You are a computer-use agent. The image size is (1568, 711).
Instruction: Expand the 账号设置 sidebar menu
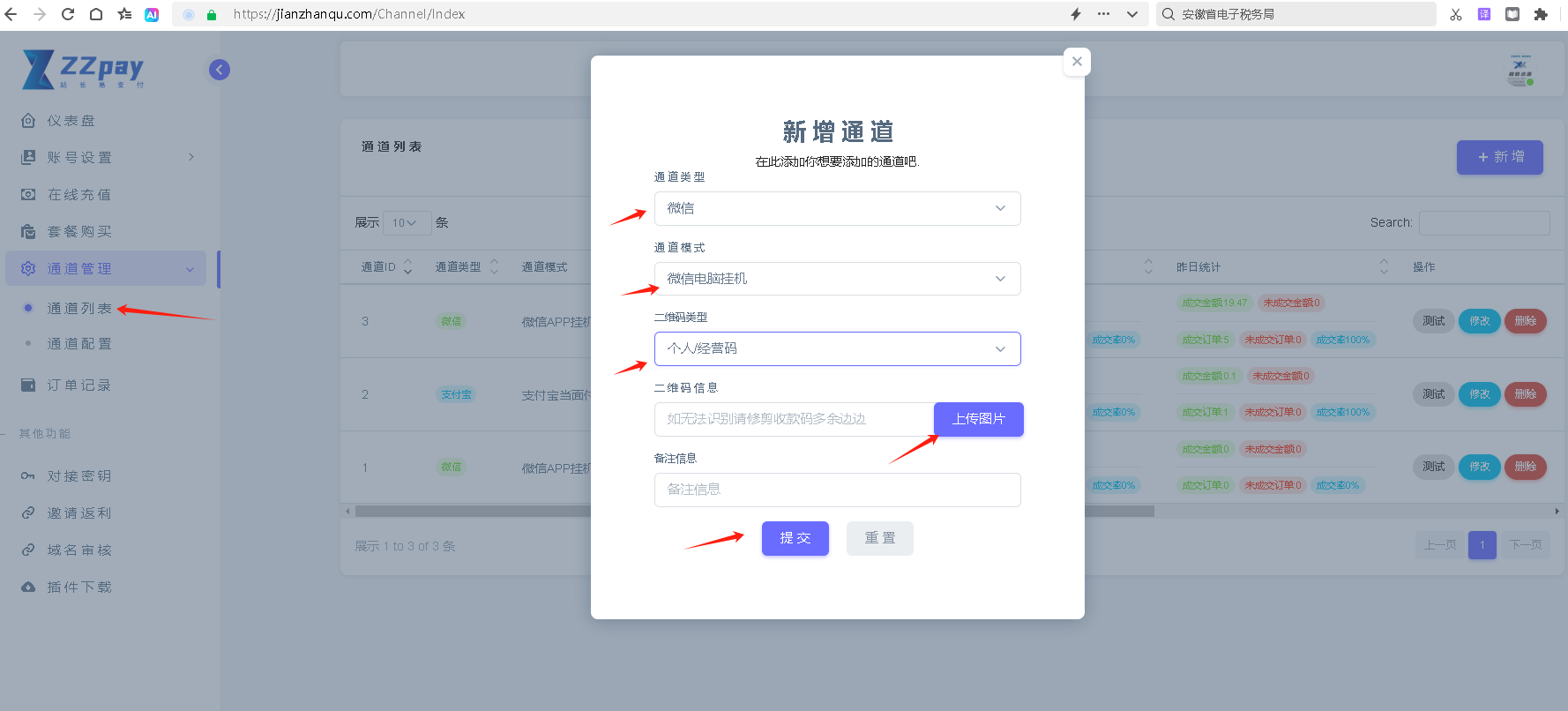pos(108,158)
